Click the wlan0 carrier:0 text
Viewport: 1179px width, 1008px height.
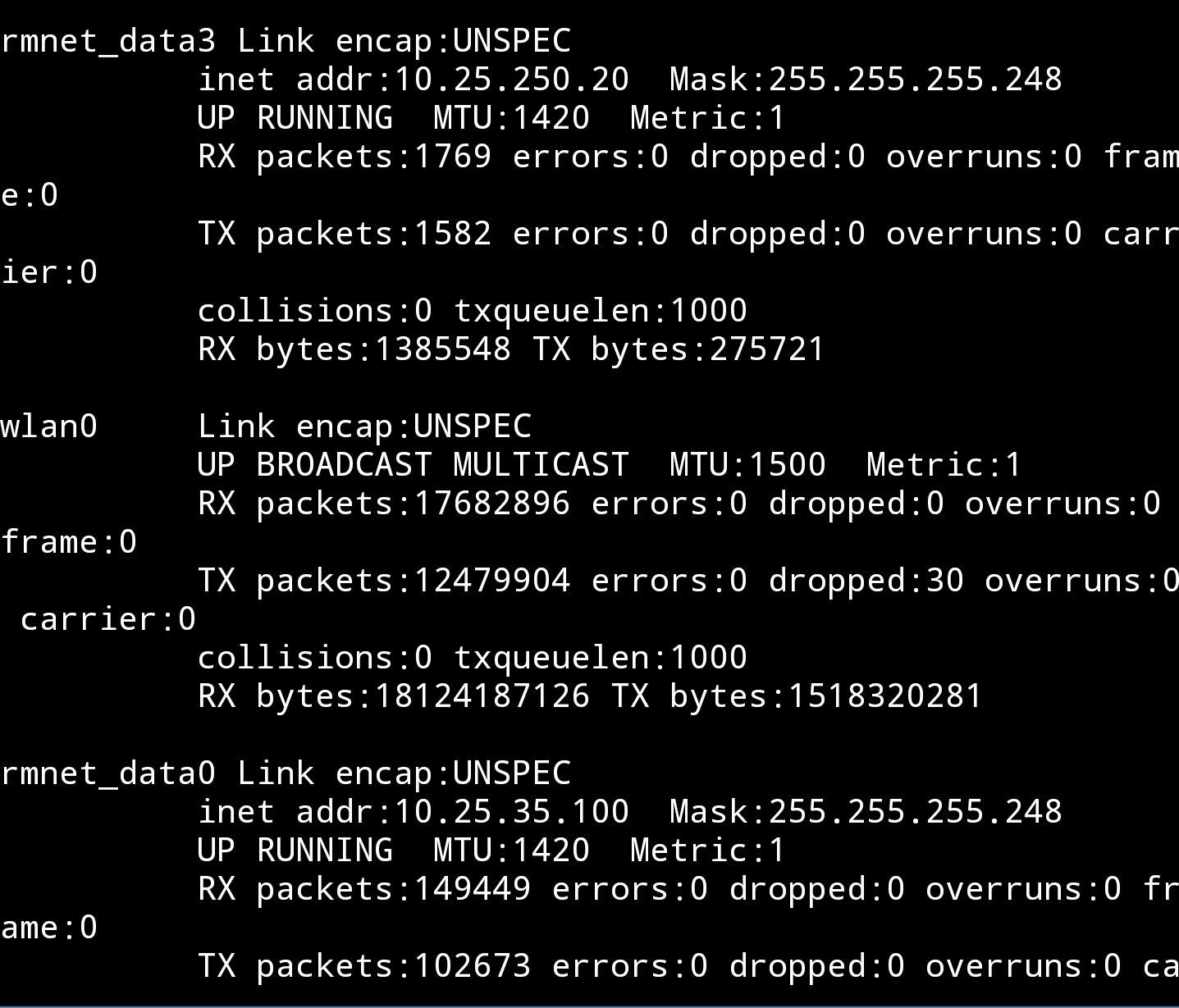[108, 619]
